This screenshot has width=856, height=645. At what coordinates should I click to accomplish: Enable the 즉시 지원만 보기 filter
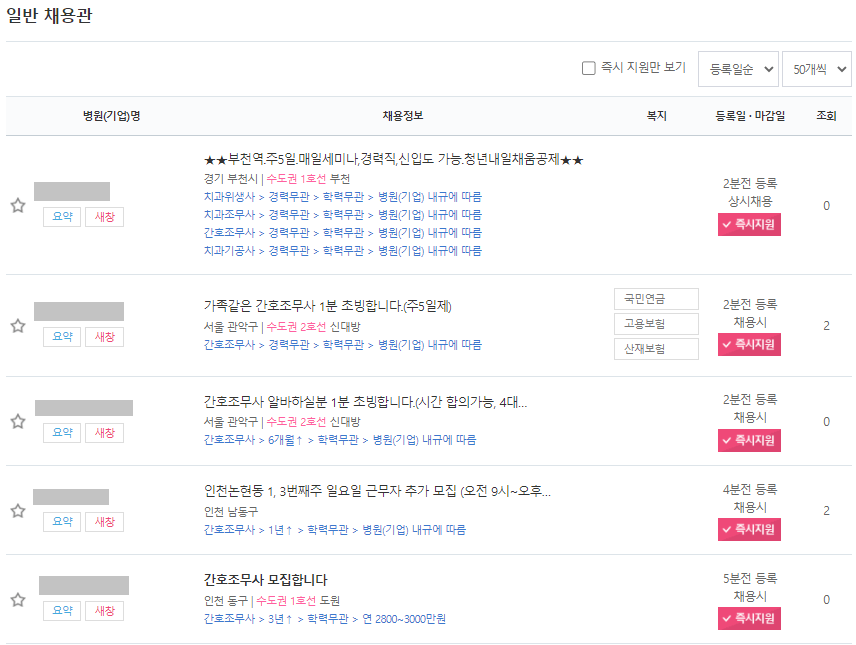click(589, 67)
